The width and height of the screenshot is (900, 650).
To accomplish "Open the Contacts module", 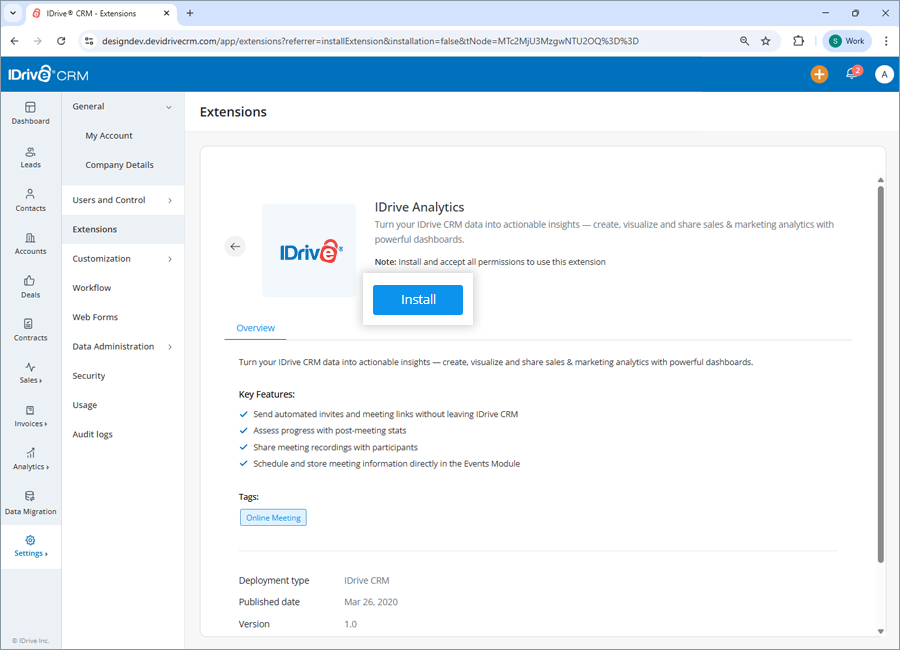I will (x=30, y=200).
